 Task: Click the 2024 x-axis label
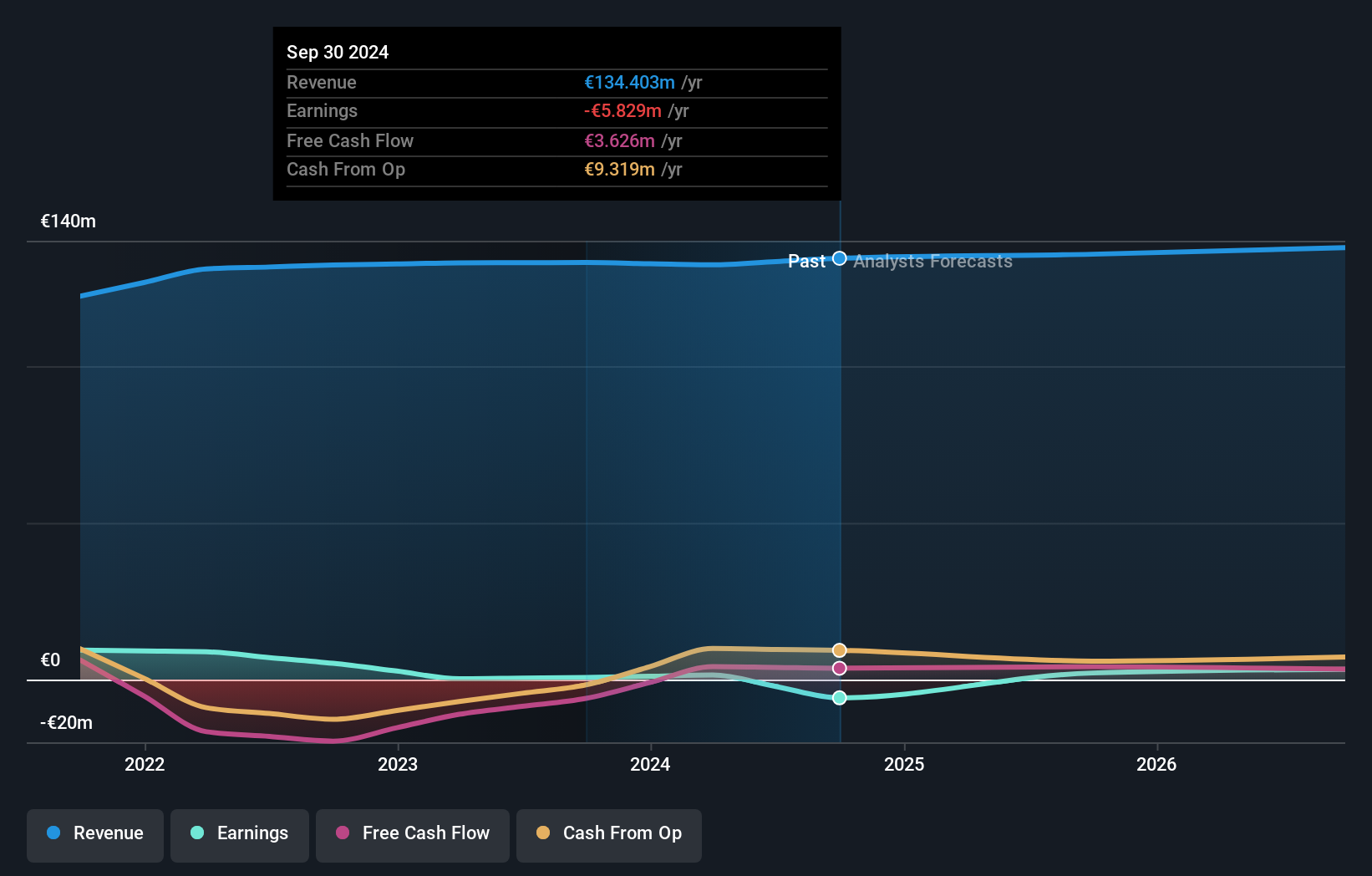650,764
